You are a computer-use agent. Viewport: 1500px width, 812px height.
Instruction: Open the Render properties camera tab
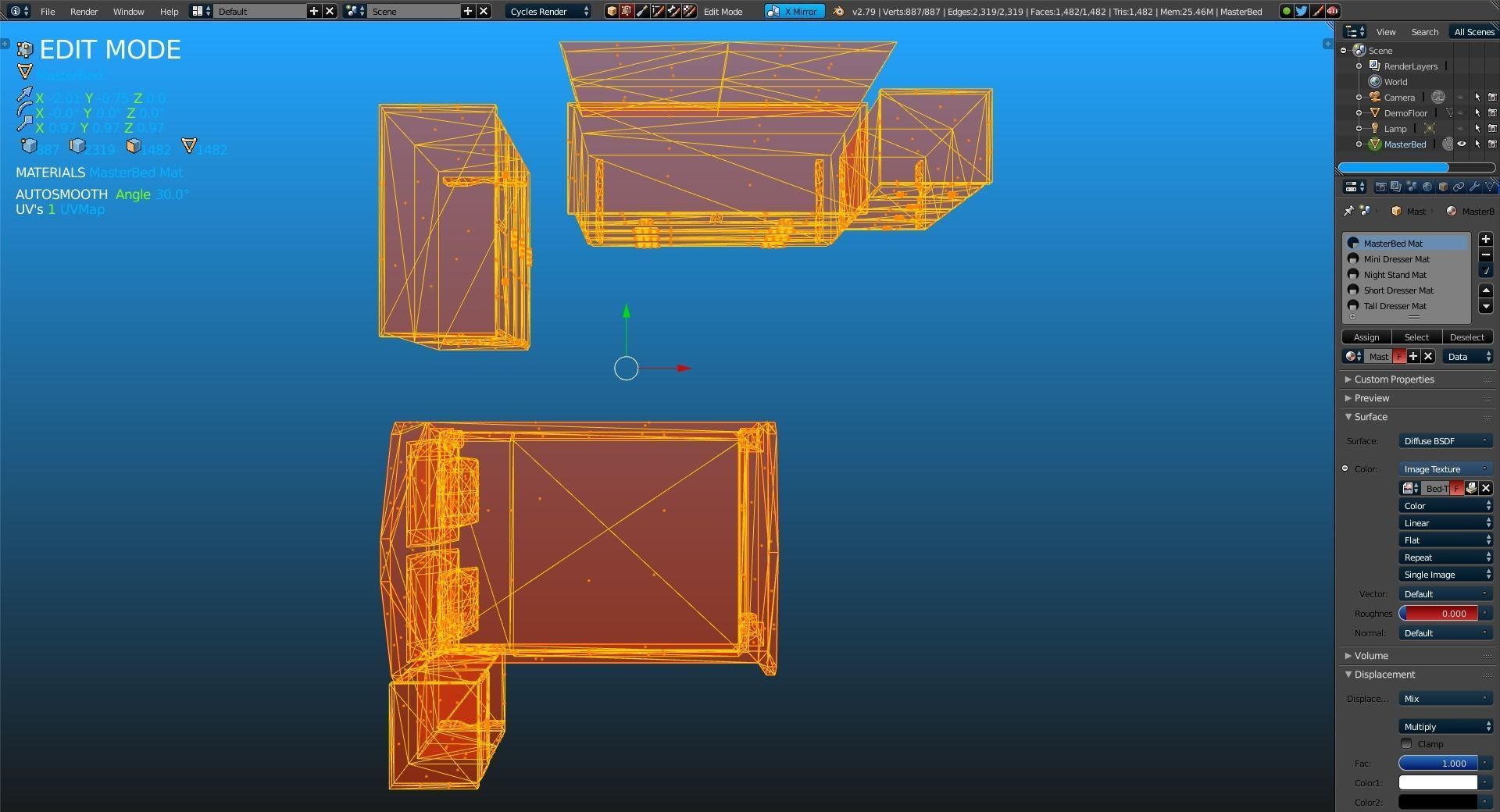tap(1380, 187)
